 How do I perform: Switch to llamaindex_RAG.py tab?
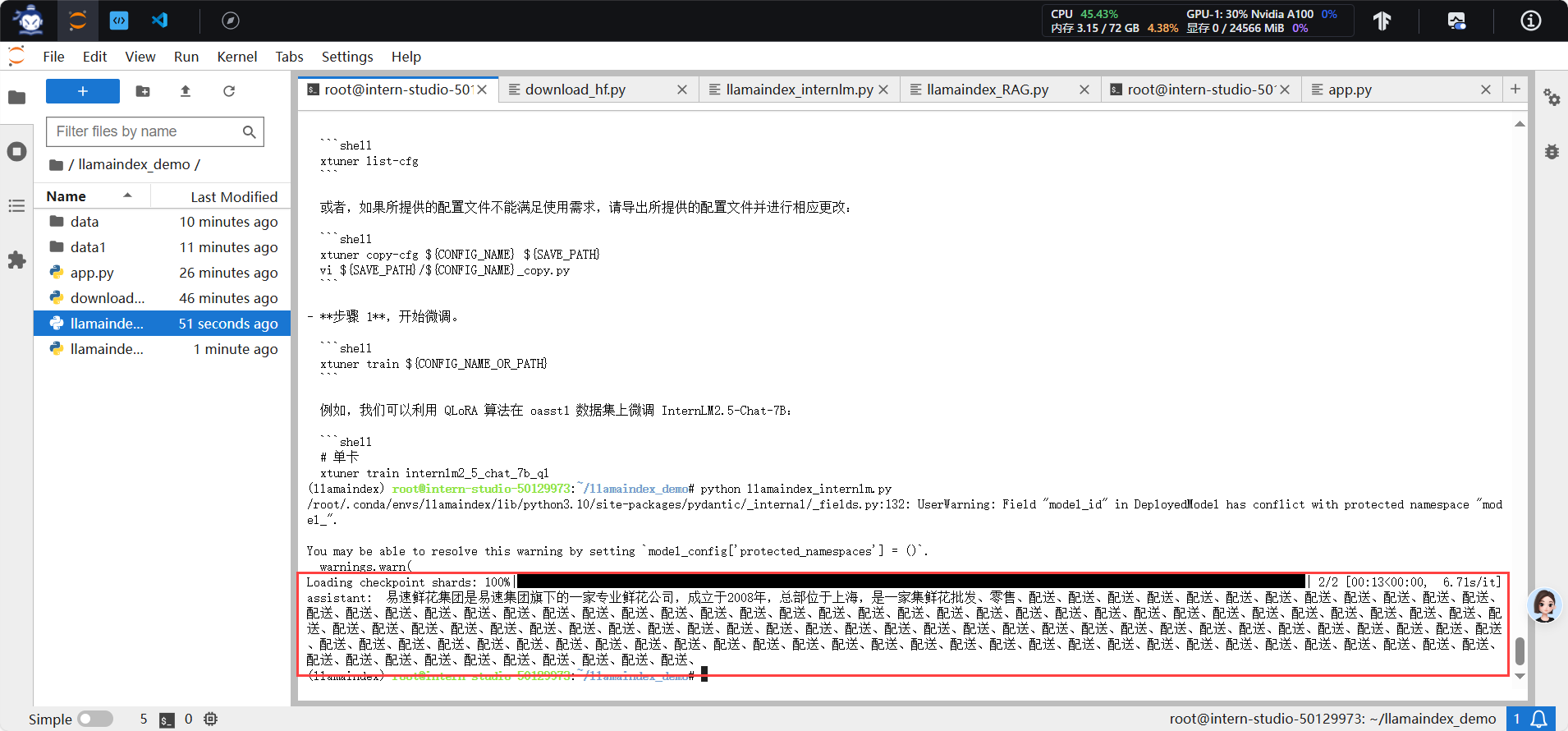tap(1000, 90)
